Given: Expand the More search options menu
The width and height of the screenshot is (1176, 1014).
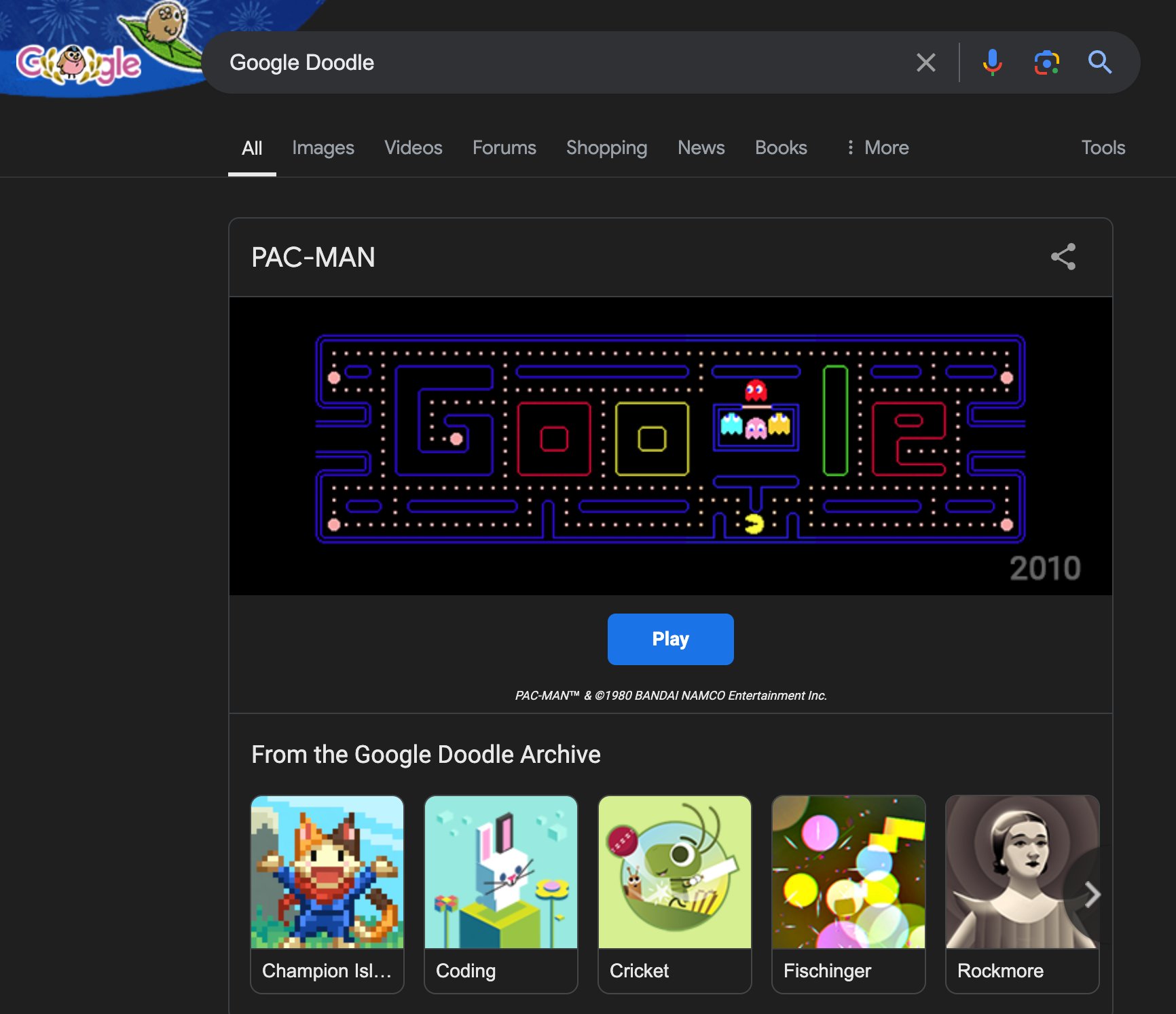Looking at the screenshot, I should 877,148.
